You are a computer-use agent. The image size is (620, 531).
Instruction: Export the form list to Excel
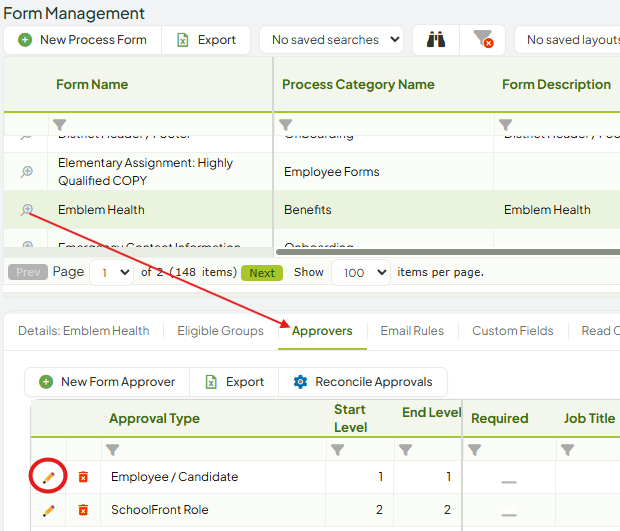click(x=206, y=40)
